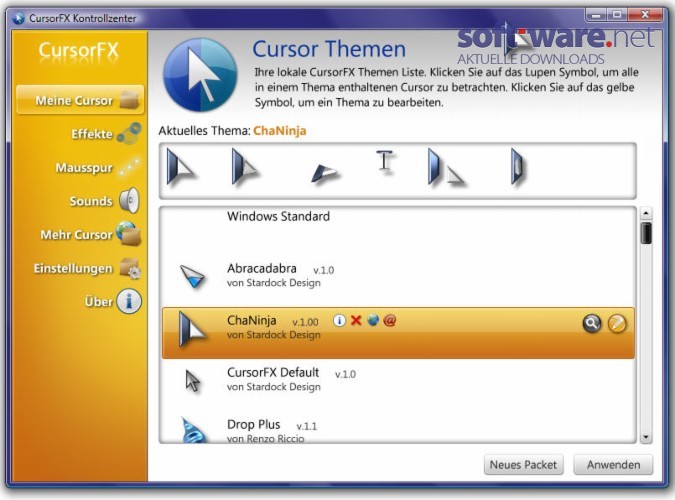This screenshot has width=675, height=500.
Task: Click the current theme name ChaNinja
Action: coord(280,130)
